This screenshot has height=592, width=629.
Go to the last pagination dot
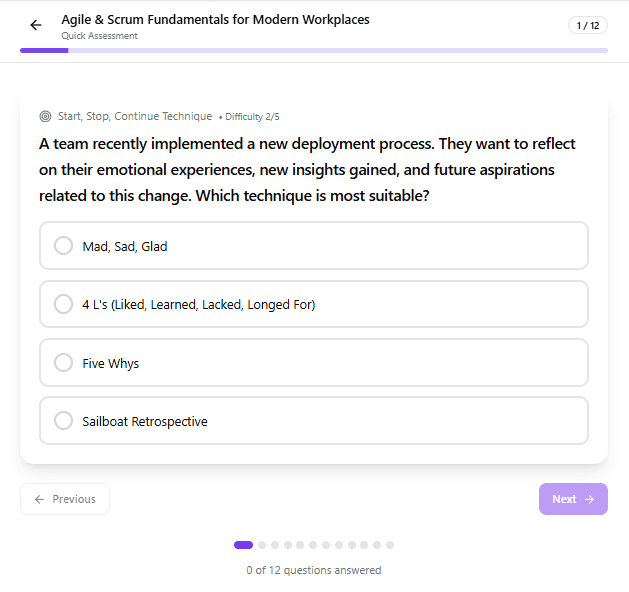click(x=390, y=545)
